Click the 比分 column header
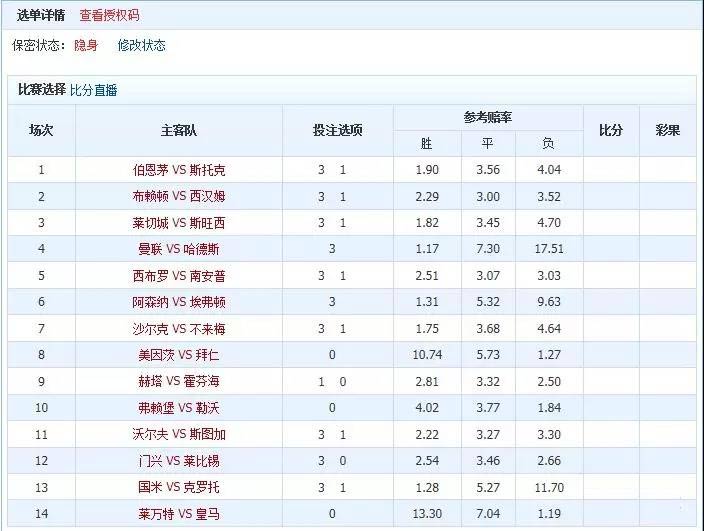This screenshot has width=704, height=531. click(x=611, y=130)
